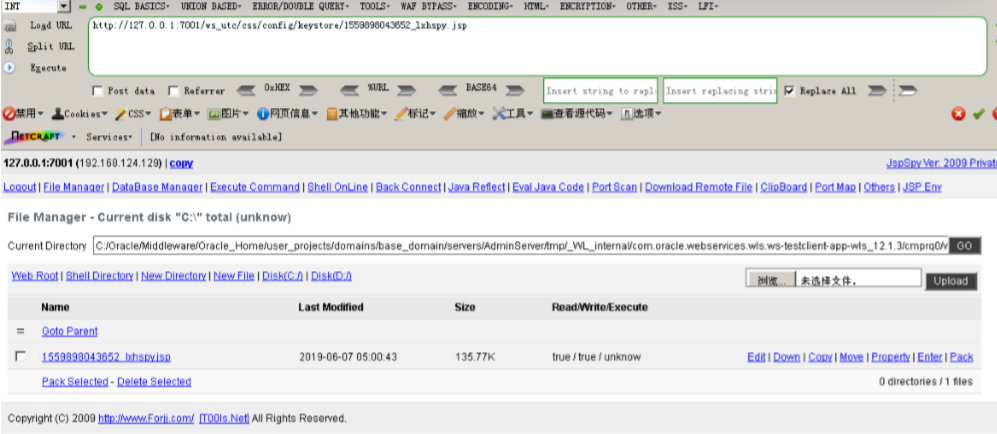This screenshot has height=434, width=997.
Task: Click the Load URL icon in HackBar
Action: click(x=10, y=27)
